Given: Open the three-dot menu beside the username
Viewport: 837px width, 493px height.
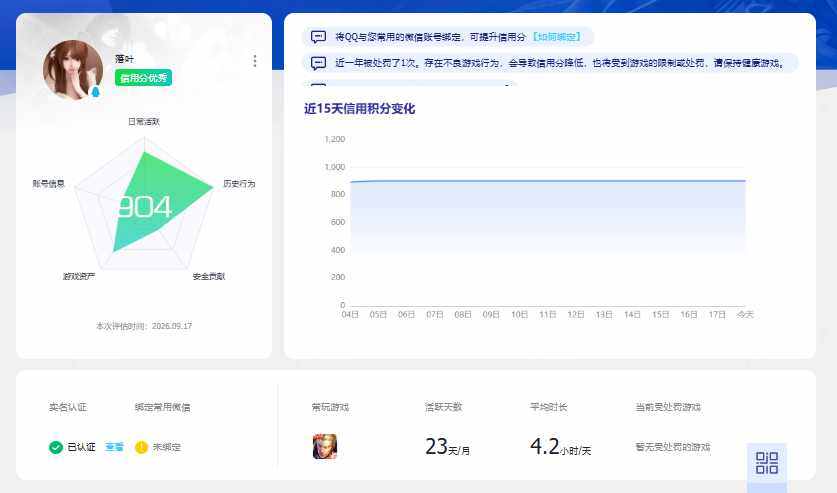Looking at the screenshot, I should (x=255, y=61).
